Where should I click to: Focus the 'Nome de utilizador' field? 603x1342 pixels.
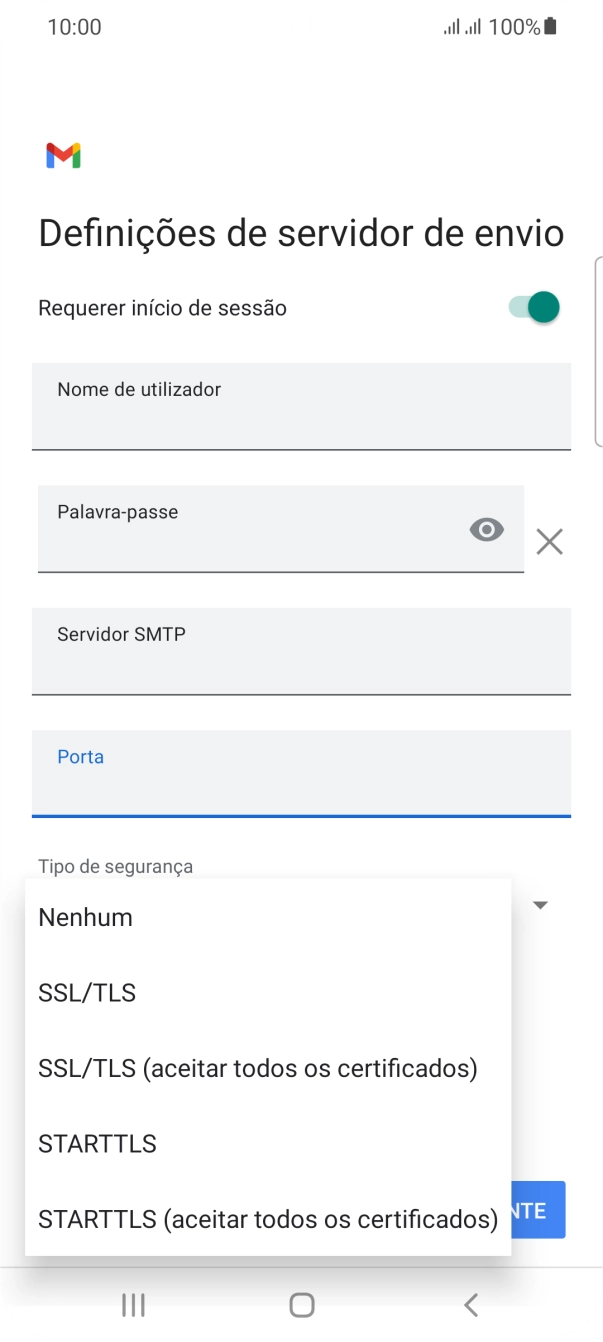(x=301, y=407)
